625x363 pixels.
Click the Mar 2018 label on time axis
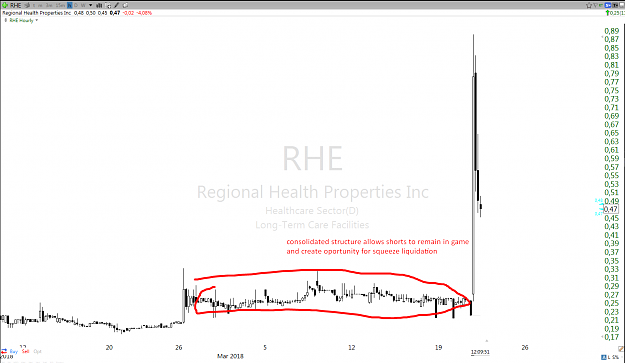coord(230,356)
